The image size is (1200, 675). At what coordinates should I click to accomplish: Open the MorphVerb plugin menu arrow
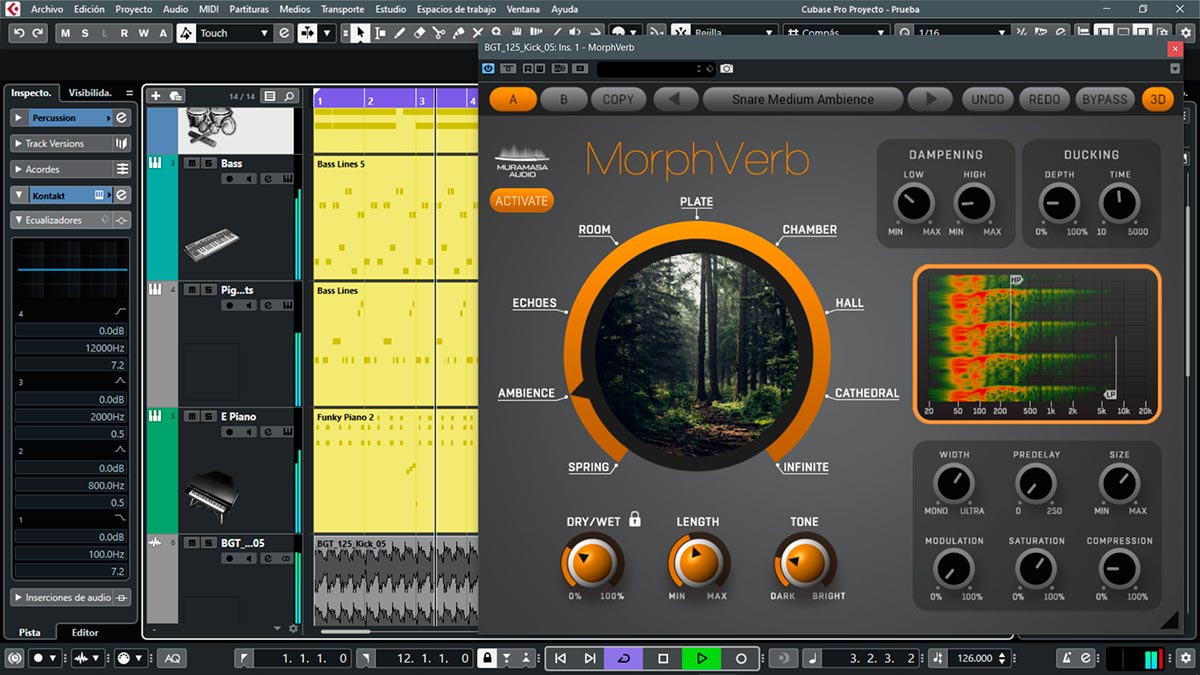tap(1175, 69)
